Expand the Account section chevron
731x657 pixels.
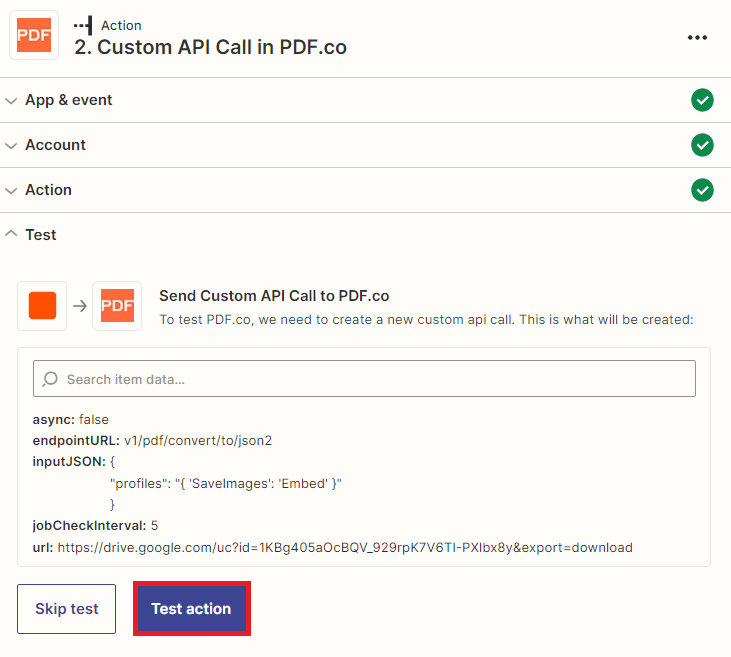point(11,145)
